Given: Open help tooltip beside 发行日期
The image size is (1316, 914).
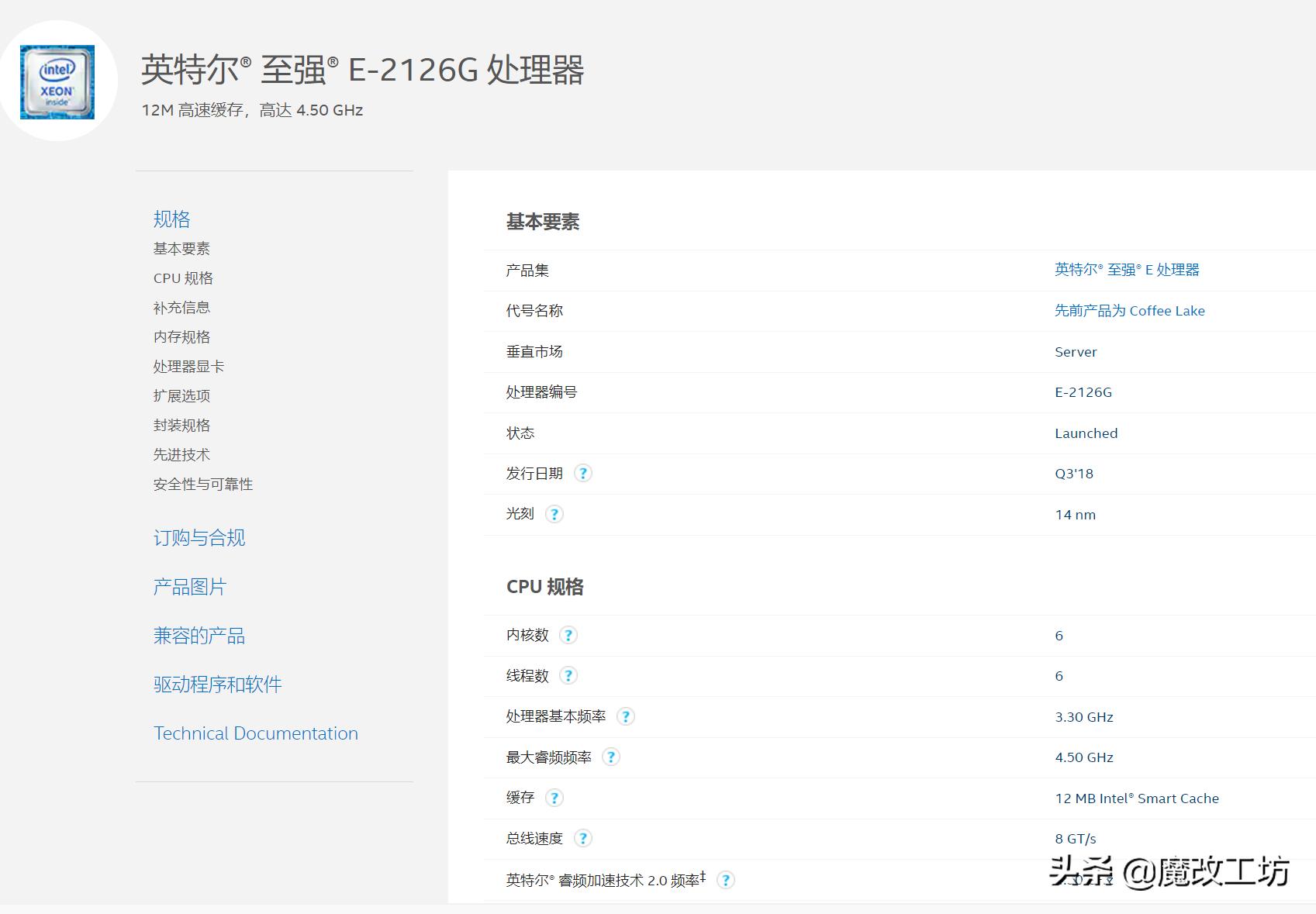Looking at the screenshot, I should click(584, 473).
